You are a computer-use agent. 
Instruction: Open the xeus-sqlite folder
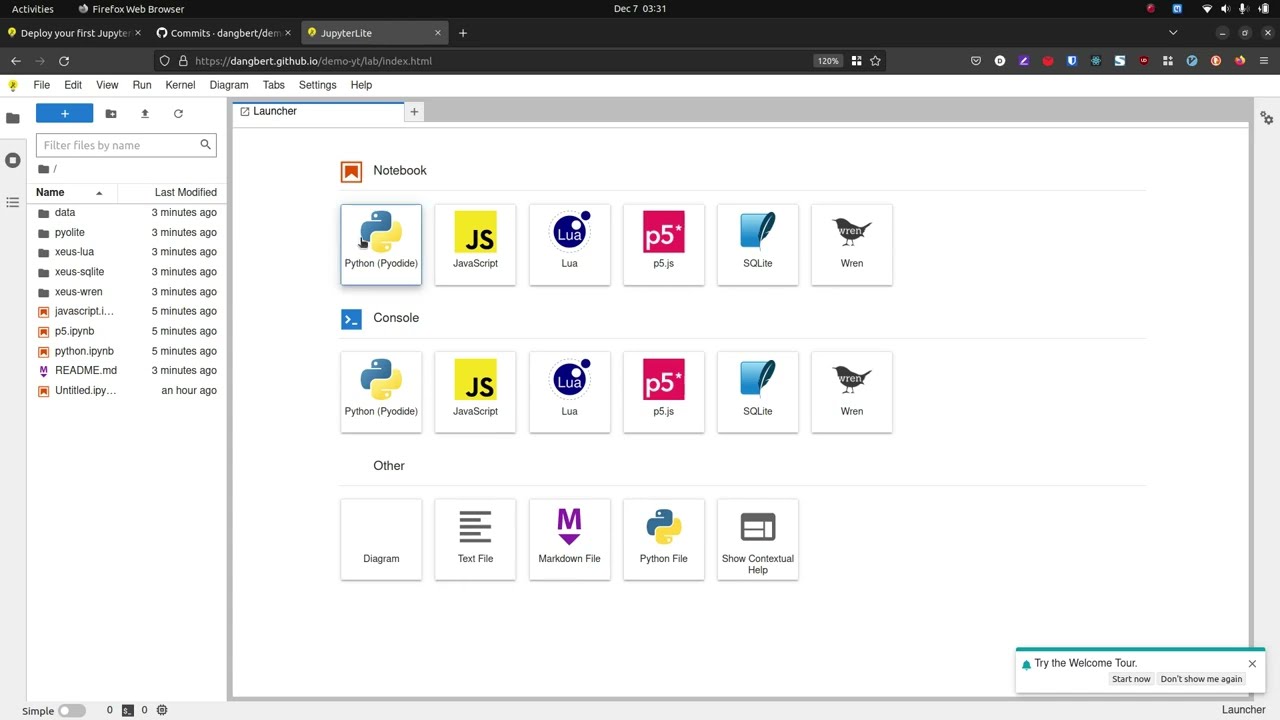click(x=126, y=272)
